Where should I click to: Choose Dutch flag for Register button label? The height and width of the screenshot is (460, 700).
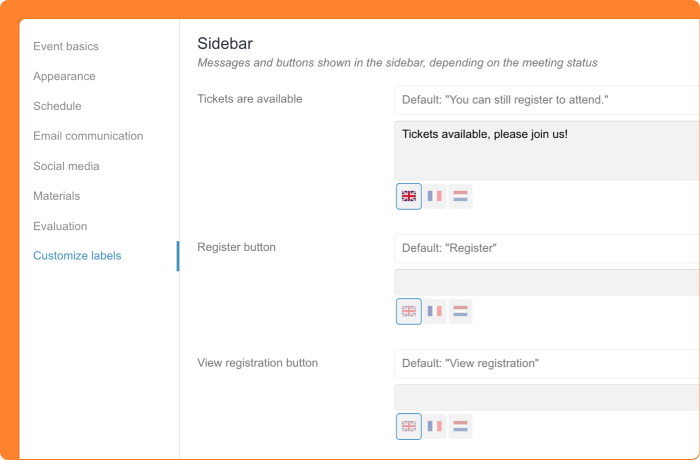click(461, 311)
